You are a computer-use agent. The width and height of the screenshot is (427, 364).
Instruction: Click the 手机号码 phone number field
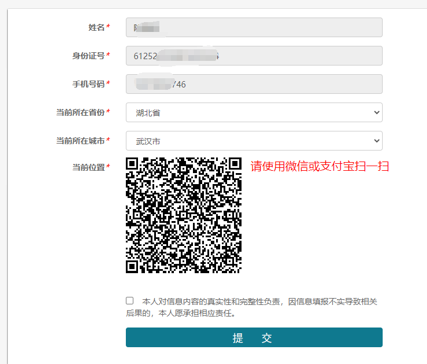(x=254, y=84)
